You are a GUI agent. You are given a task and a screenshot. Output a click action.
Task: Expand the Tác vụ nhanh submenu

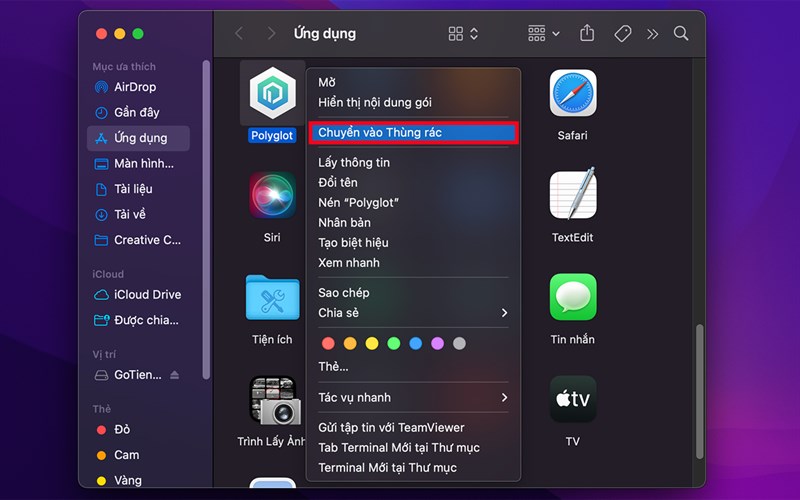(x=413, y=397)
